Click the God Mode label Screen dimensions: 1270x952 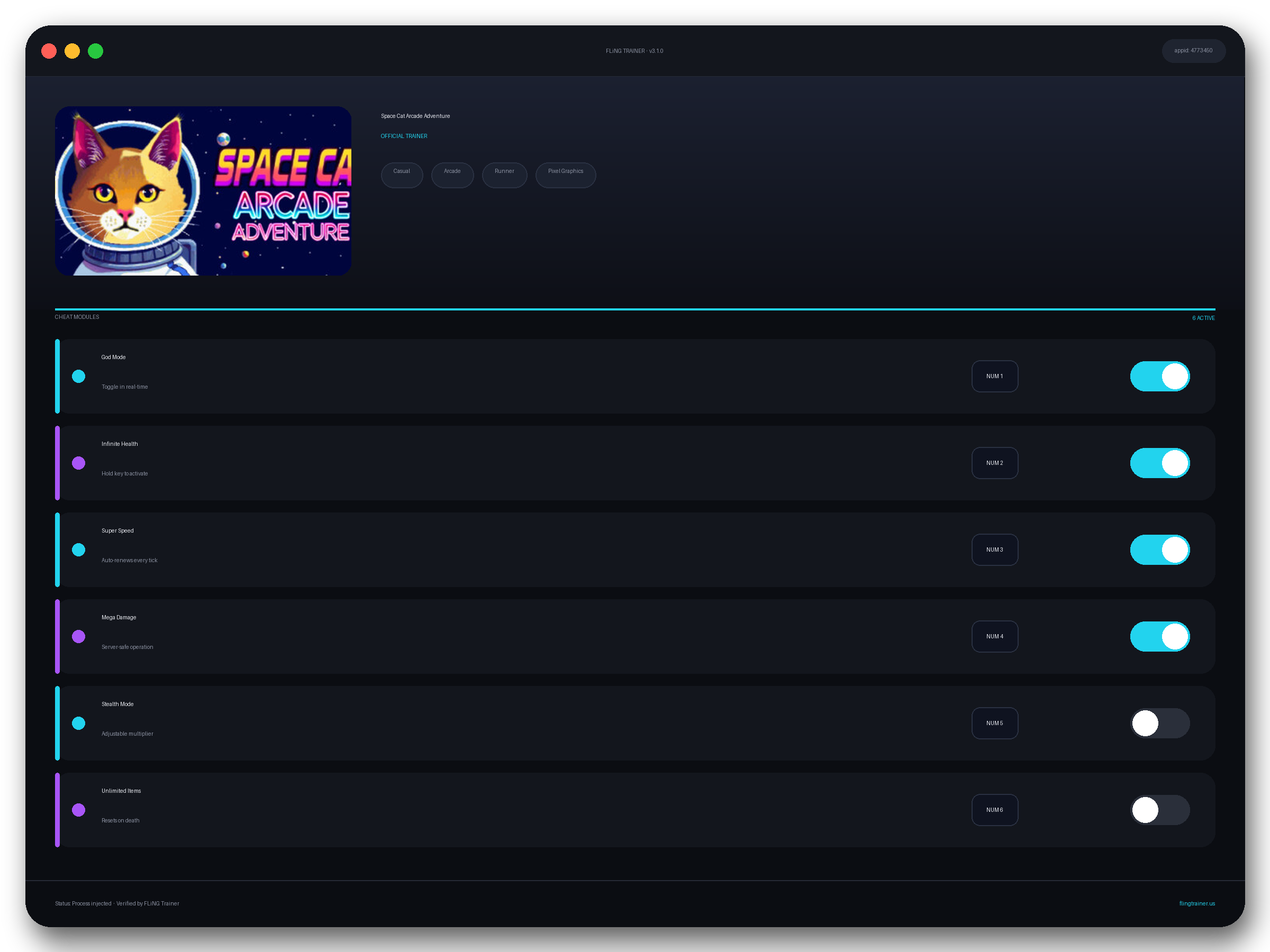[113, 357]
